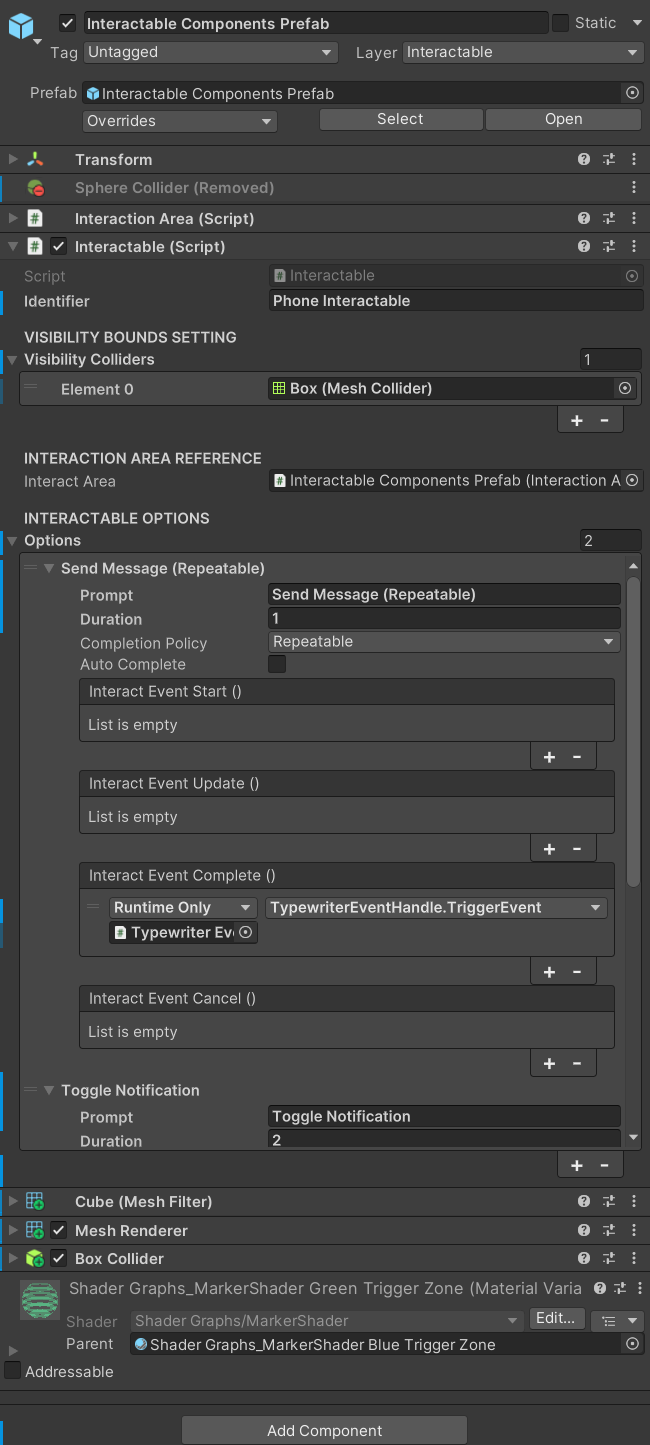Add listener to Interact Event Cancel with plus

click(549, 1064)
